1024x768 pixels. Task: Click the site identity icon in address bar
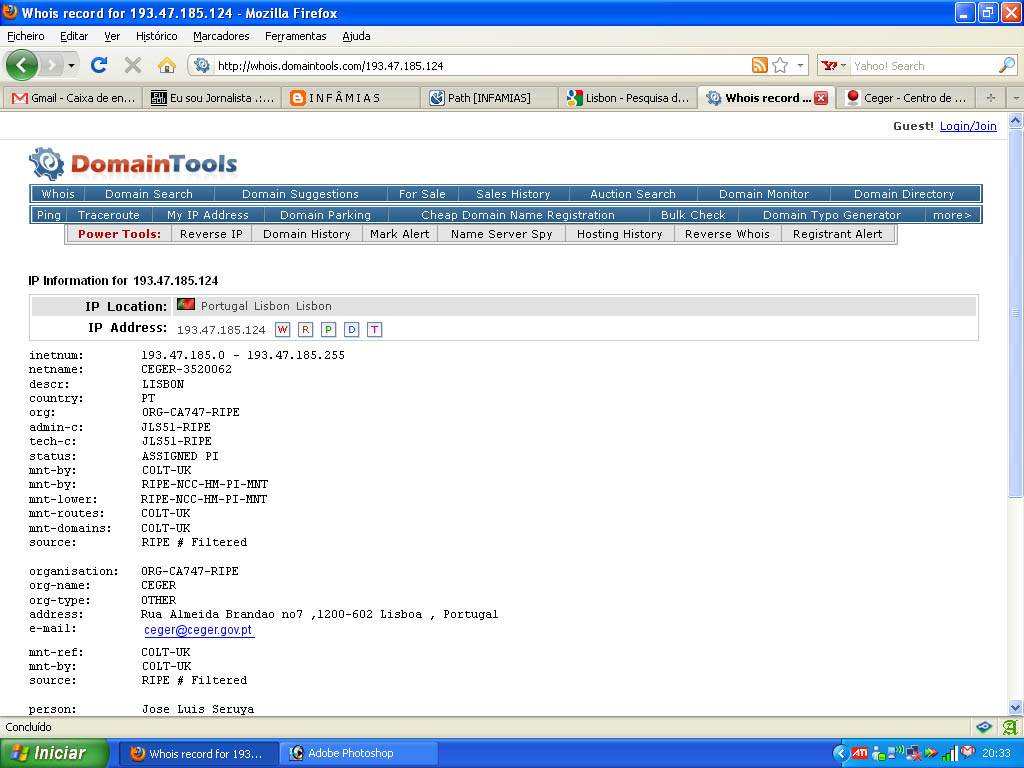(x=202, y=65)
